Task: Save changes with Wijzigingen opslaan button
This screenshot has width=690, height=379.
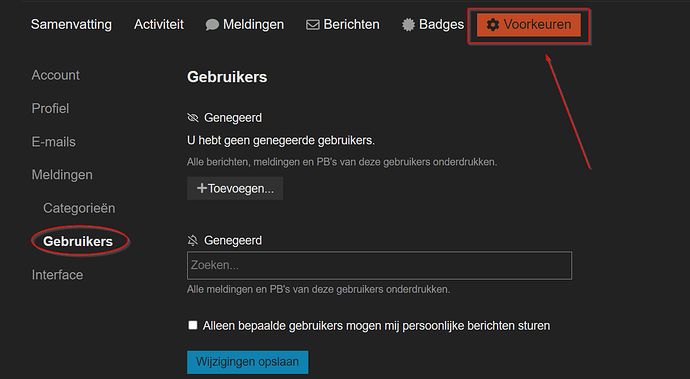Action: [247, 362]
